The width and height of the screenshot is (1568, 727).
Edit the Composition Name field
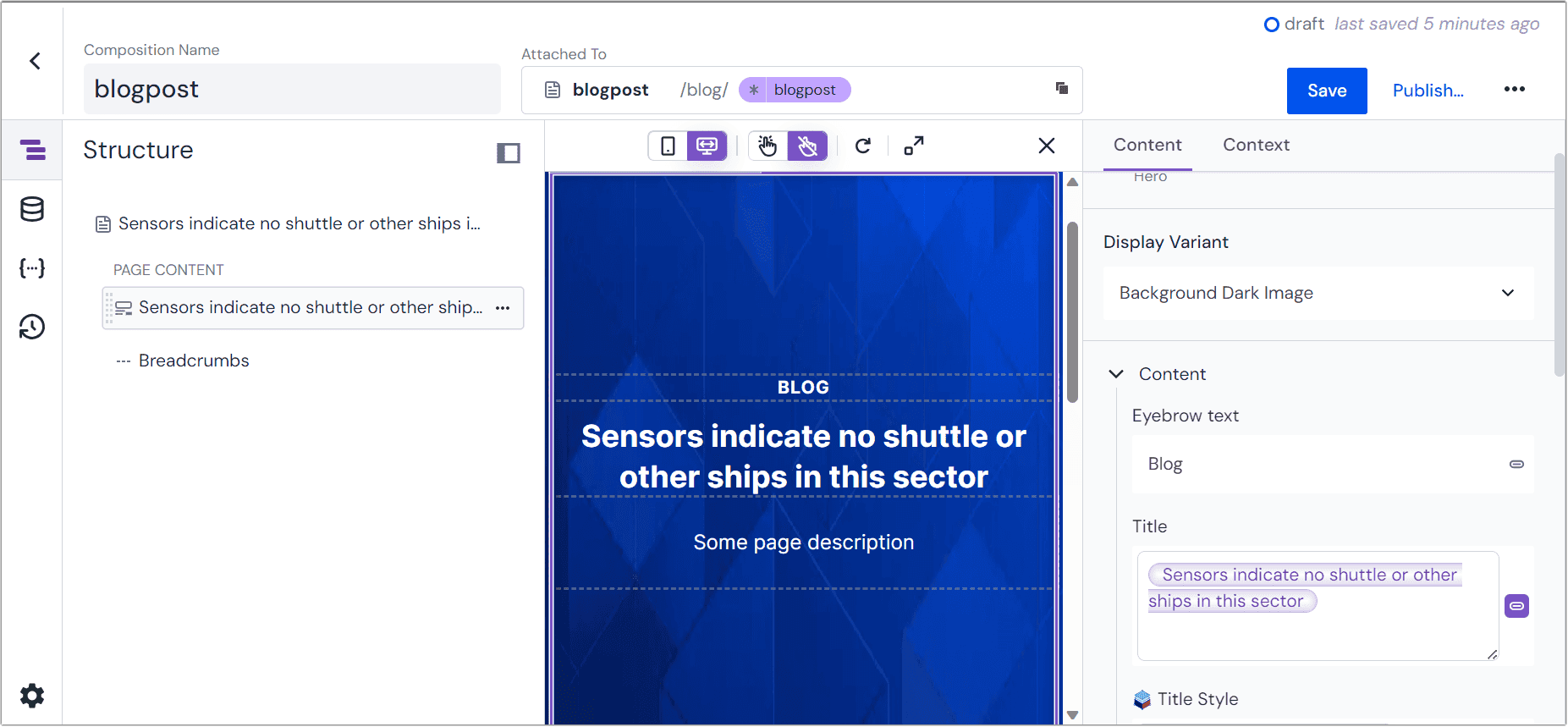tap(292, 89)
